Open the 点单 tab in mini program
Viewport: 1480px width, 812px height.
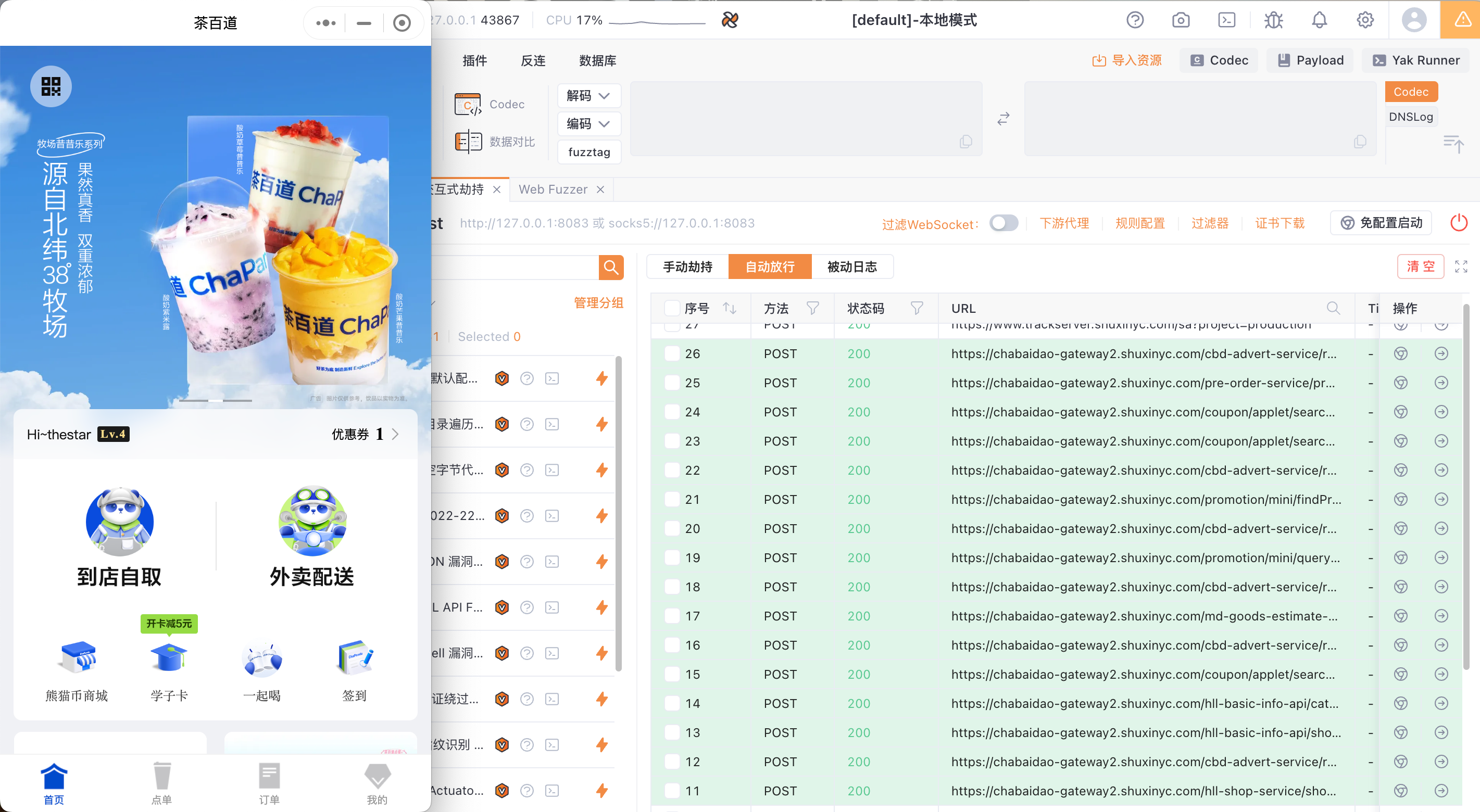(x=161, y=783)
